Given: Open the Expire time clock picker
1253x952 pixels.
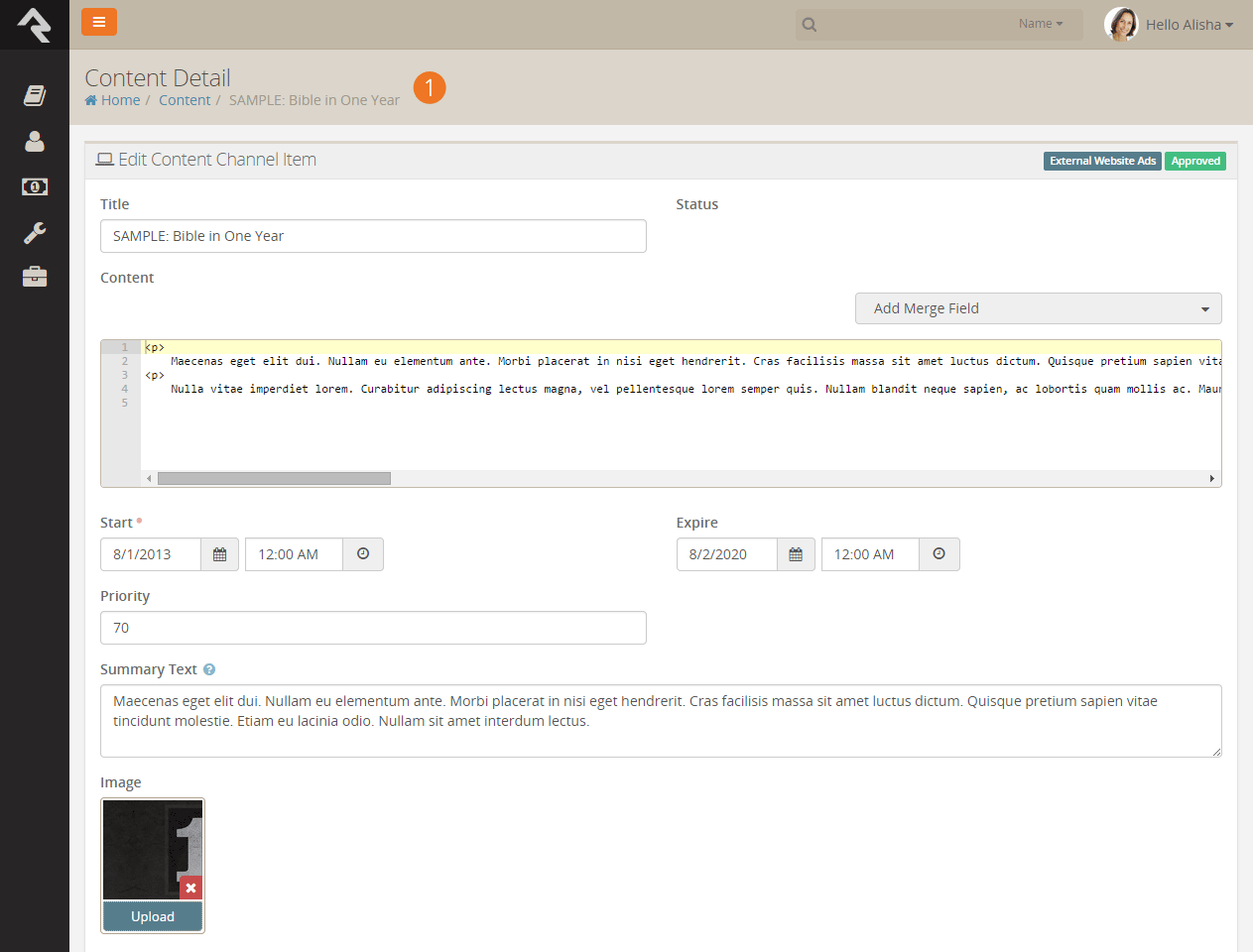Looking at the screenshot, I should [x=939, y=554].
